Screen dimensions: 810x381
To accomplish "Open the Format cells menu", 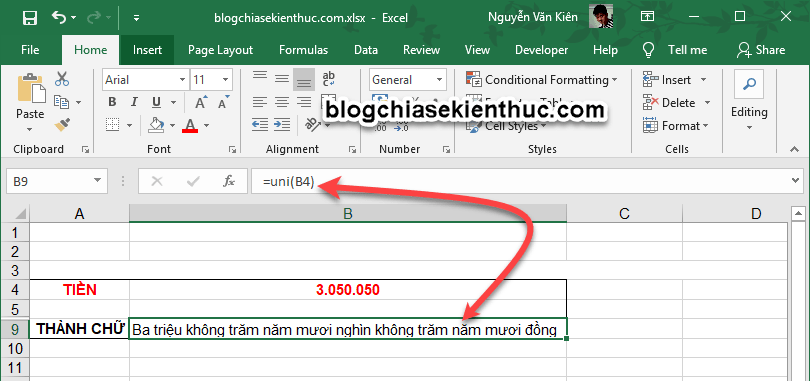I will point(676,125).
